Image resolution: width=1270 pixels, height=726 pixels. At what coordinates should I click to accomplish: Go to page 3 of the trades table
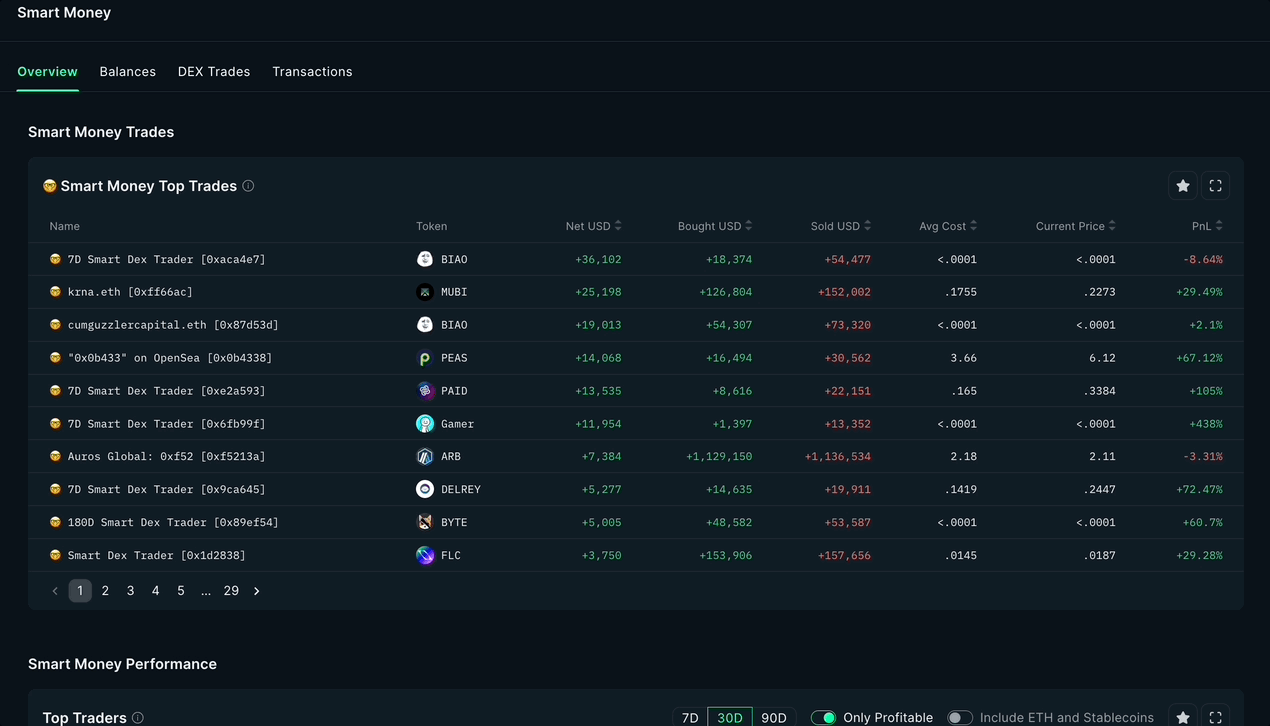coord(130,590)
